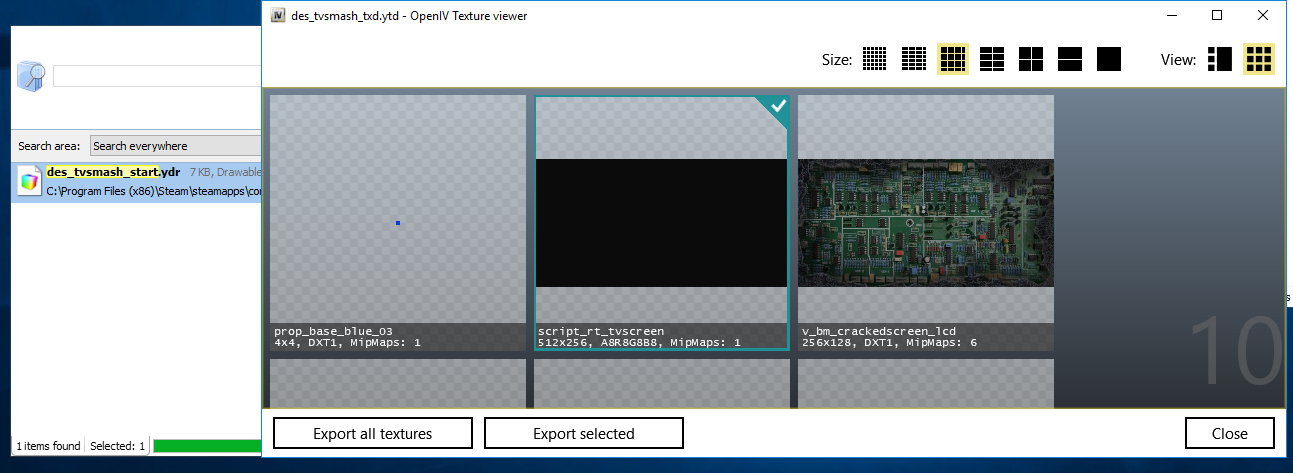Select the second smallest thumbnail size icon
Screen dimensions: 1293x473
tap(913, 59)
